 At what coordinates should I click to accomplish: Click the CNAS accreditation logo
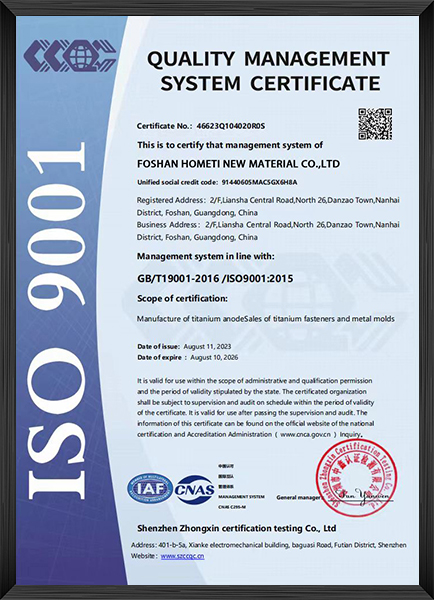(194, 489)
